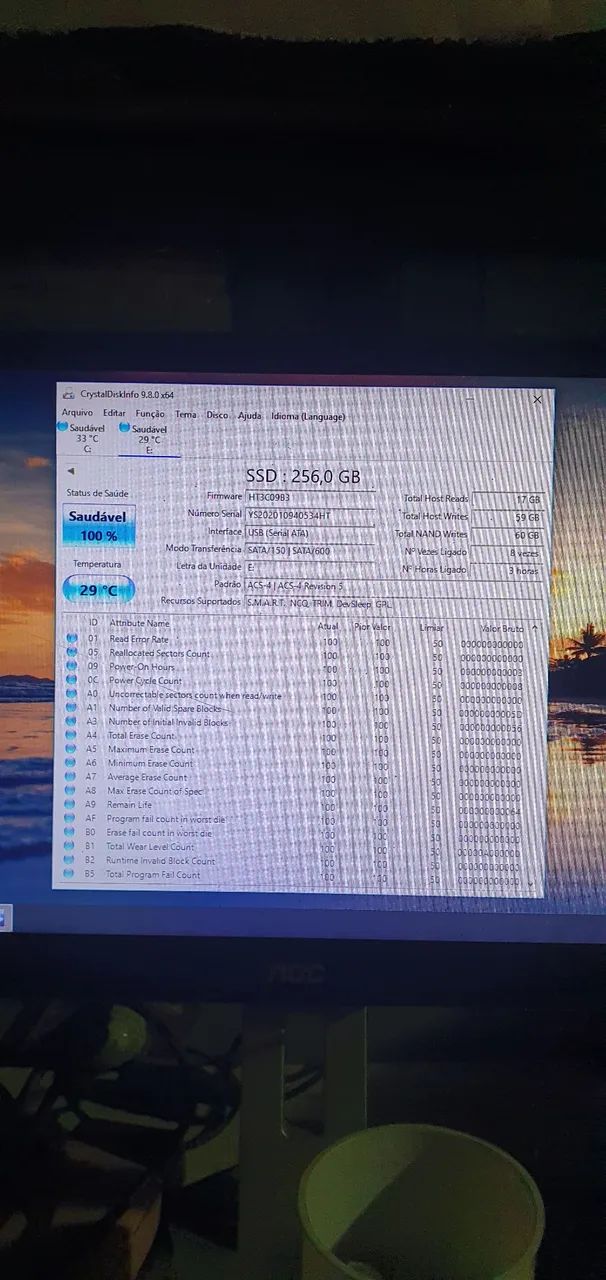Select the Remain Life attribute name
This screenshot has width=606, height=1280.
130,805
